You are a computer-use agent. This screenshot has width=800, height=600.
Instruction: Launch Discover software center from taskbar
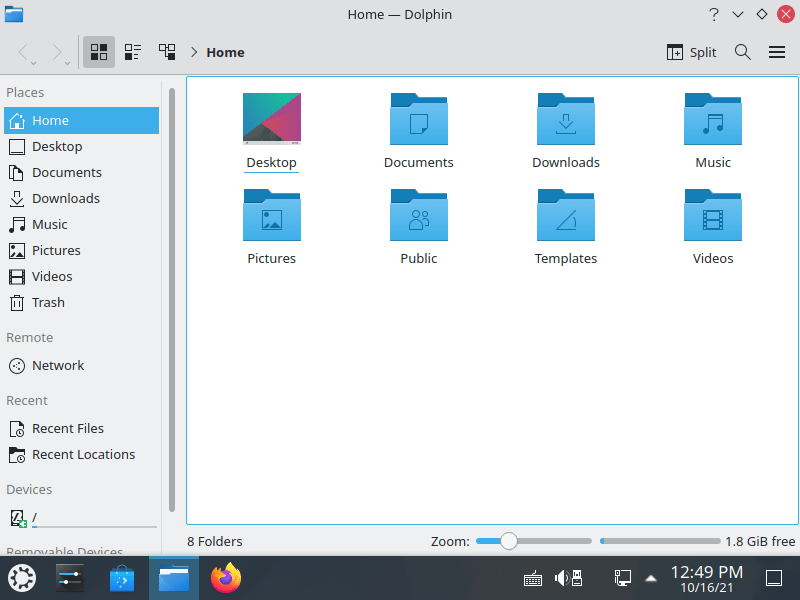point(122,579)
